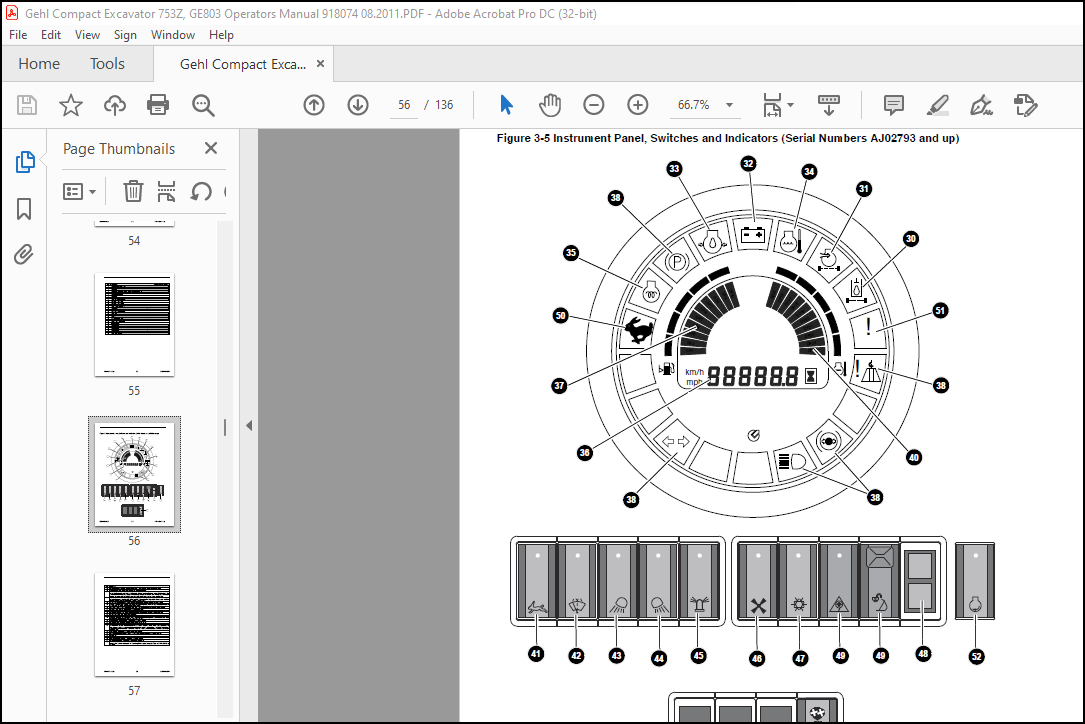Click the thumbnails panel scrollbar handle
The width and height of the screenshot is (1085, 724).
(225, 428)
